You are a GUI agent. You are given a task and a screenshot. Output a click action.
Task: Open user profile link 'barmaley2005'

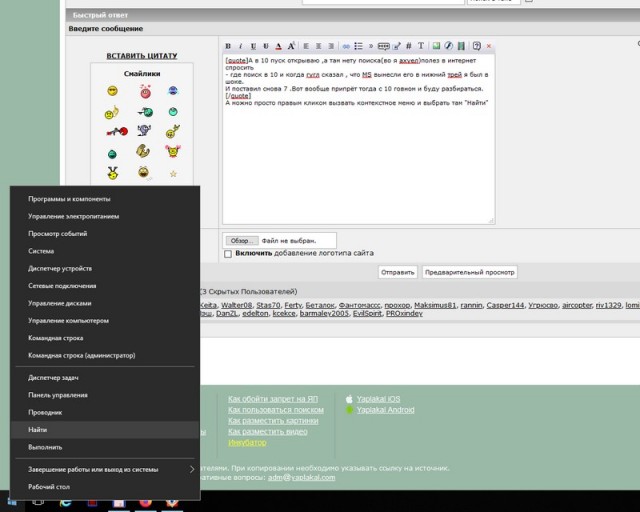click(324, 313)
